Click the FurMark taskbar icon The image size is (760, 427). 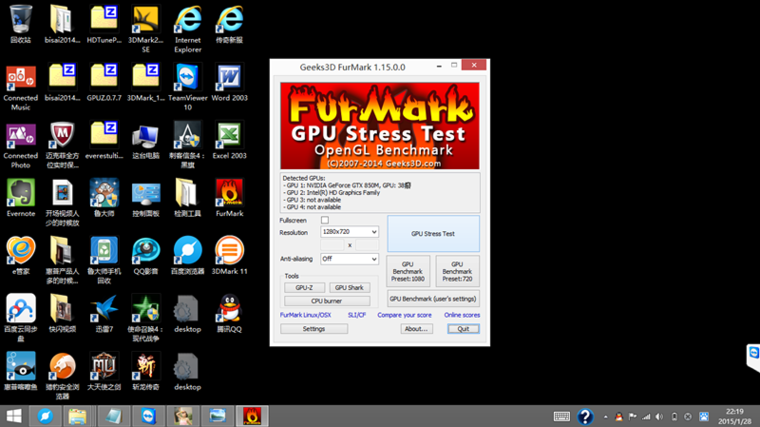click(x=252, y=416)
